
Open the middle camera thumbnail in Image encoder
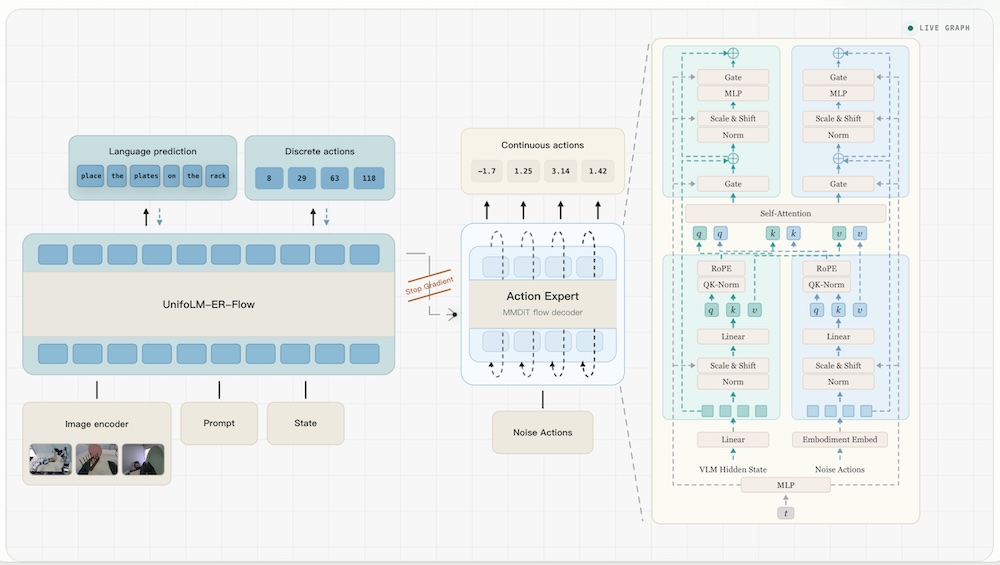[97, 459]
